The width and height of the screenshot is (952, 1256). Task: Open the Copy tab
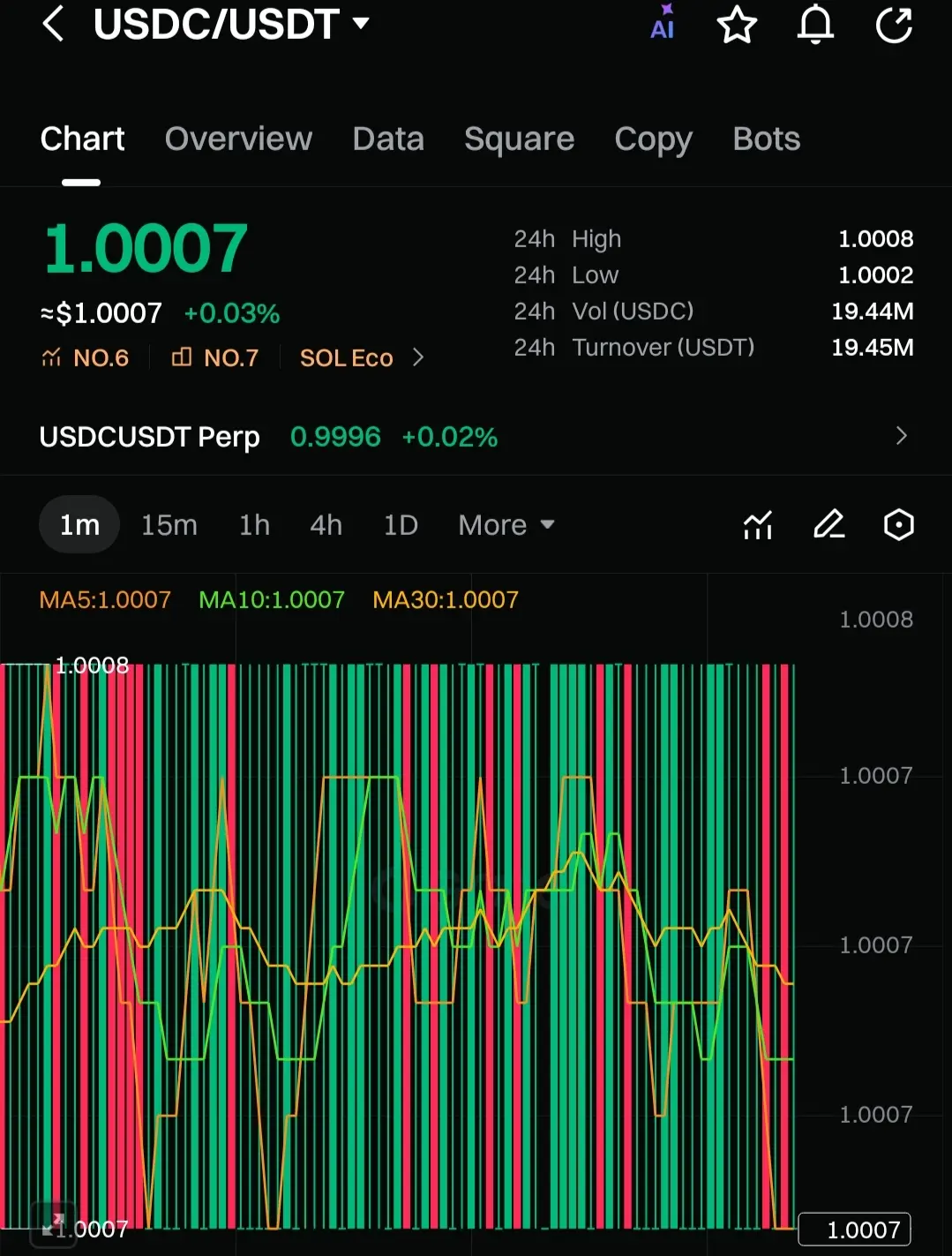(x=653, y=139)
